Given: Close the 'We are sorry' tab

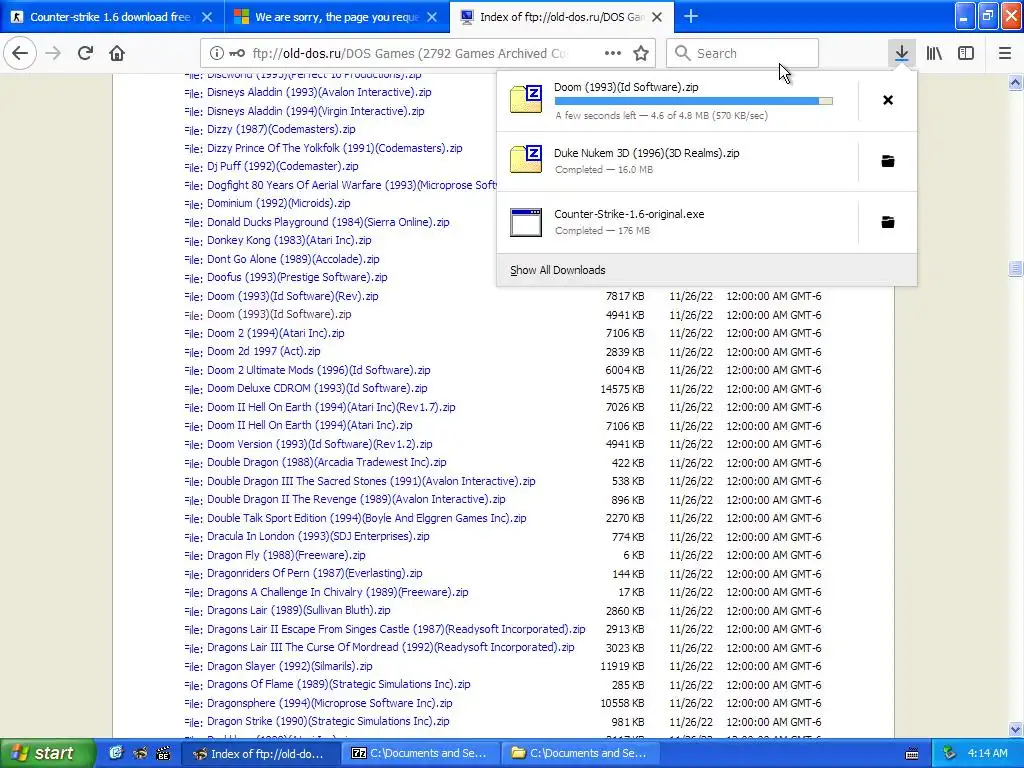Looking at the screenshot, I should tap(432, 17).
